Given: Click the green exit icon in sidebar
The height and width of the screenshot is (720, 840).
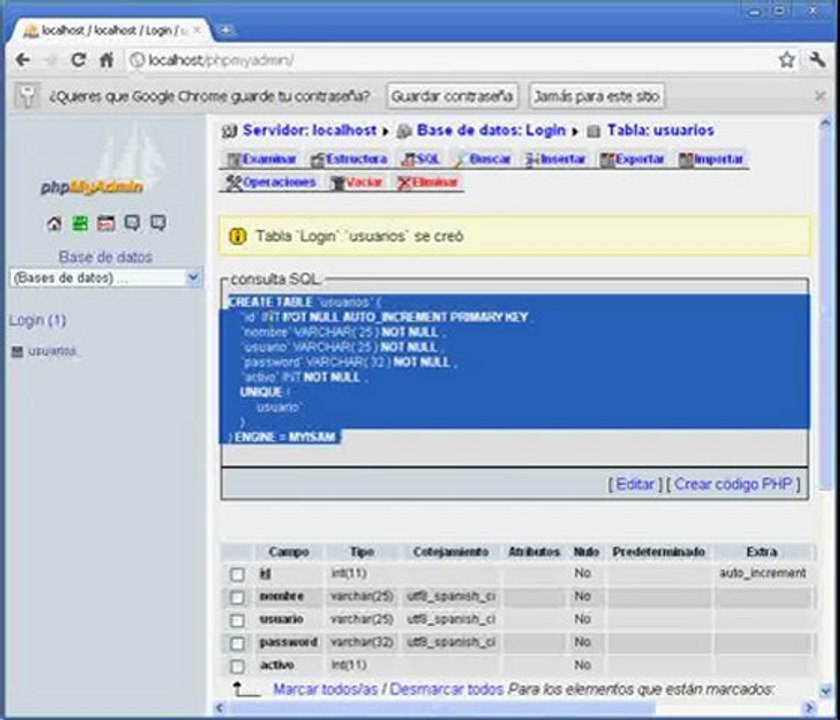Looking at the screenshot, I should coord(80,223).
